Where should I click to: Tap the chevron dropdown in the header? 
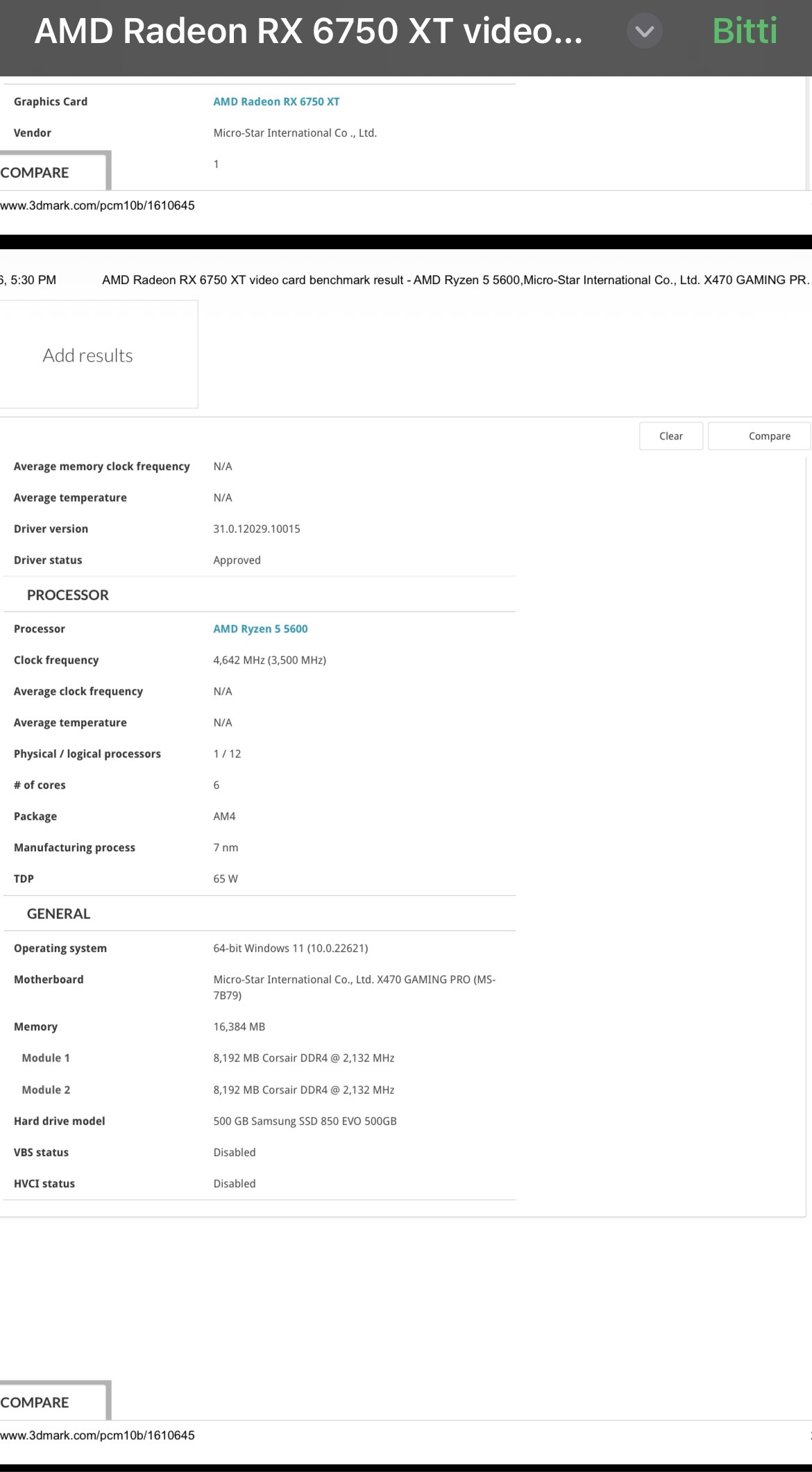645,31
